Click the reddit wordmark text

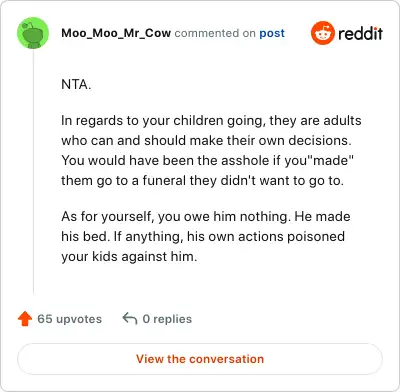[360, 33]
